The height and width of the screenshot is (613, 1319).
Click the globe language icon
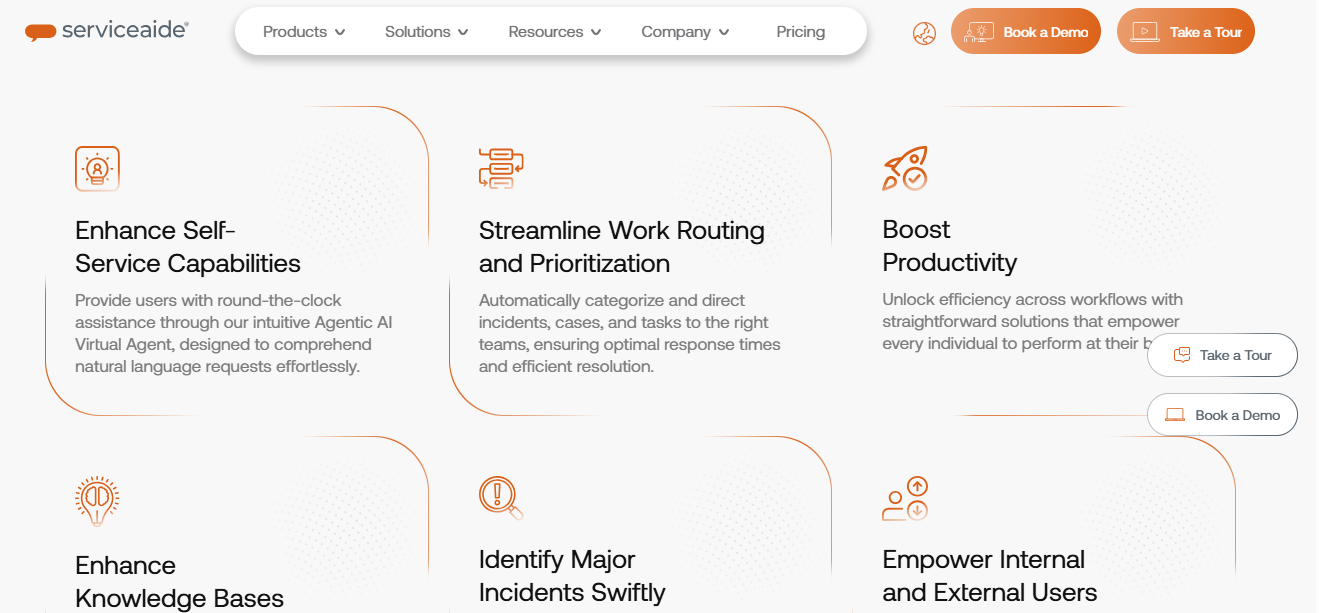pyautogui.click(x=924, y=33)
